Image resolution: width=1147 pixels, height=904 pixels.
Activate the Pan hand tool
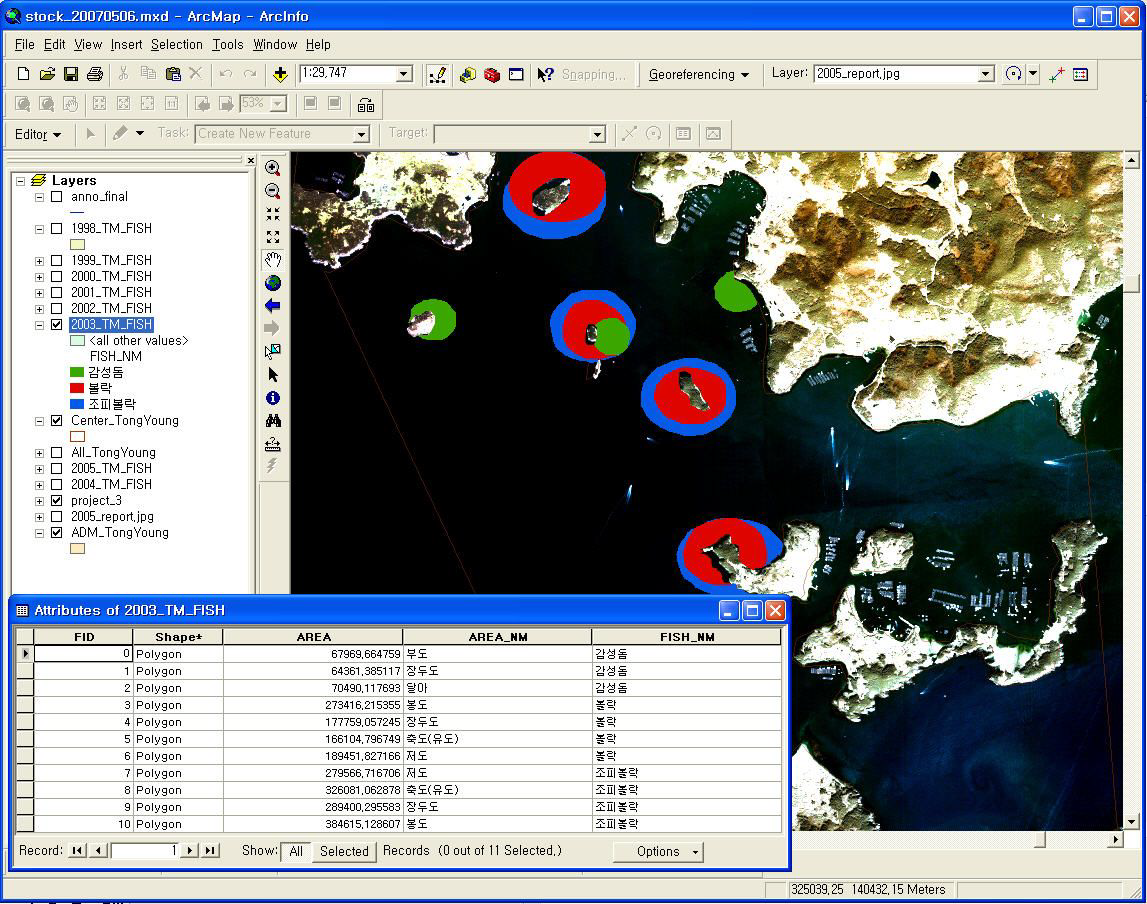pos(273,260)
